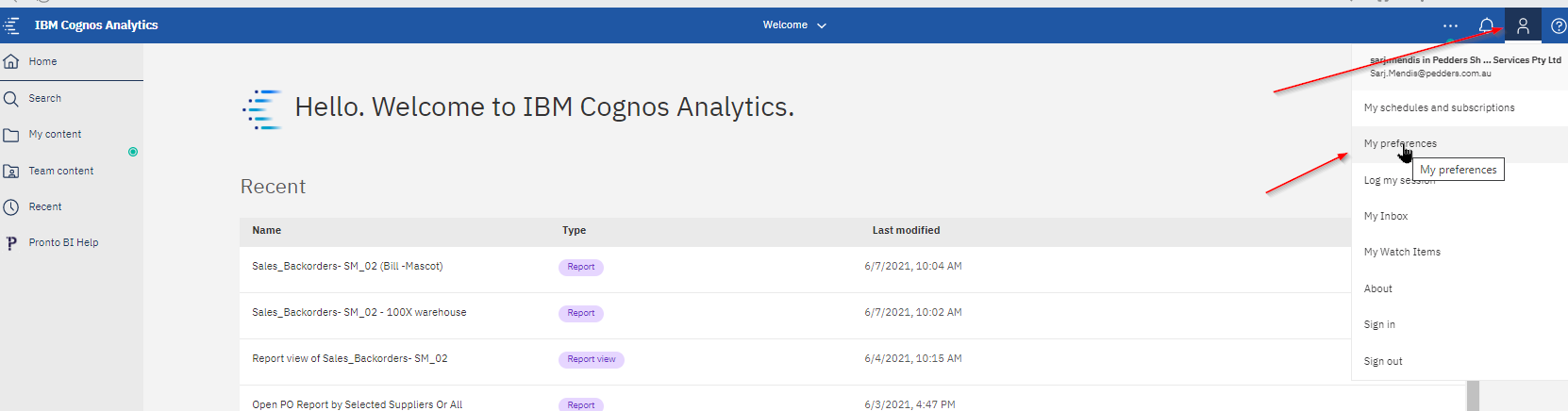Select My preferences menu item

point(1460,144)
